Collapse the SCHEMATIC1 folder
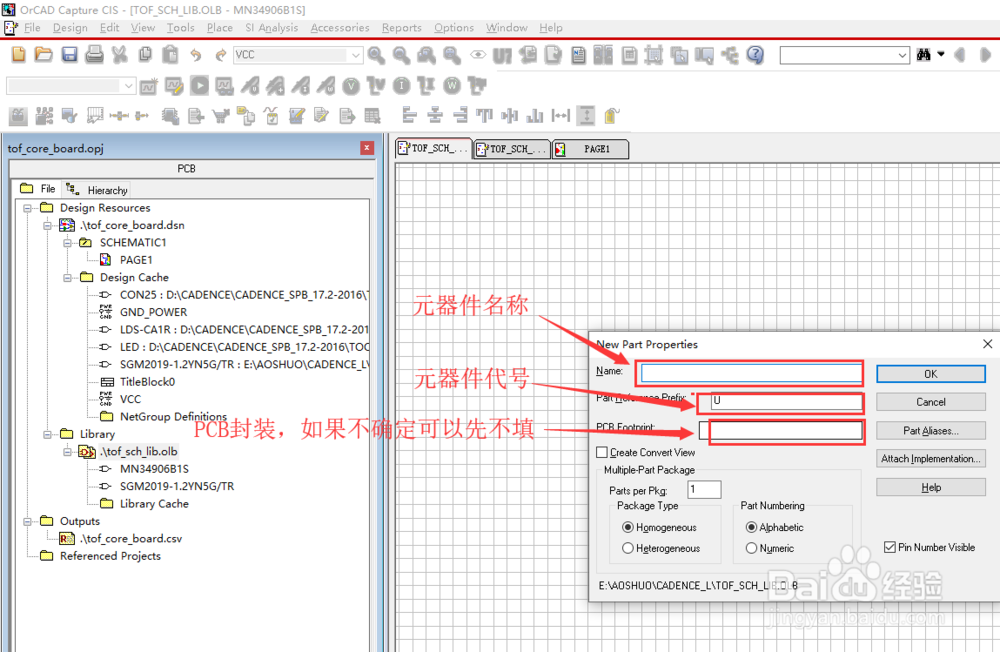Image resolution: width=1000 pixels, height=652 pixels. [x=67, y=243]
